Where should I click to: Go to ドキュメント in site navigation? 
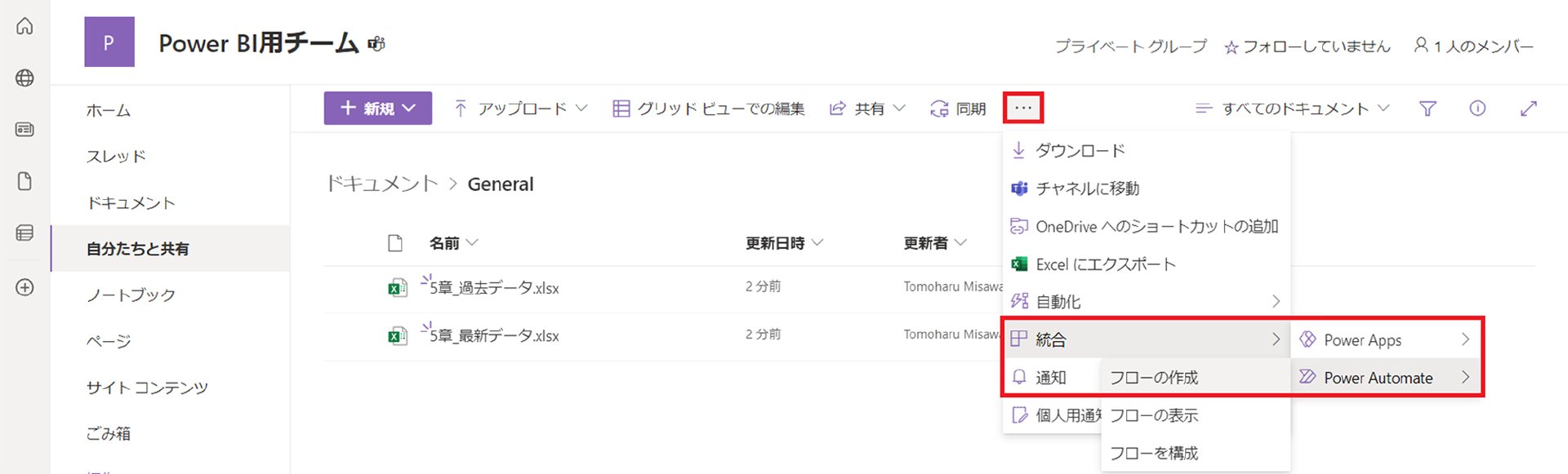pos(131,202)
